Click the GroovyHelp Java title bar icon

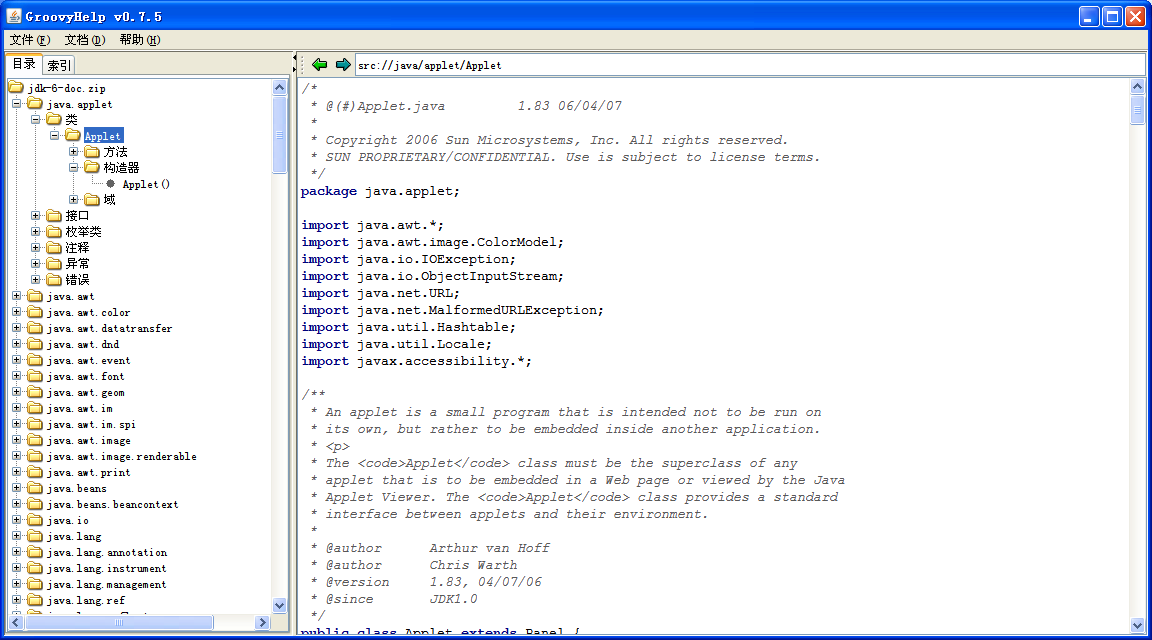point(14,15)
